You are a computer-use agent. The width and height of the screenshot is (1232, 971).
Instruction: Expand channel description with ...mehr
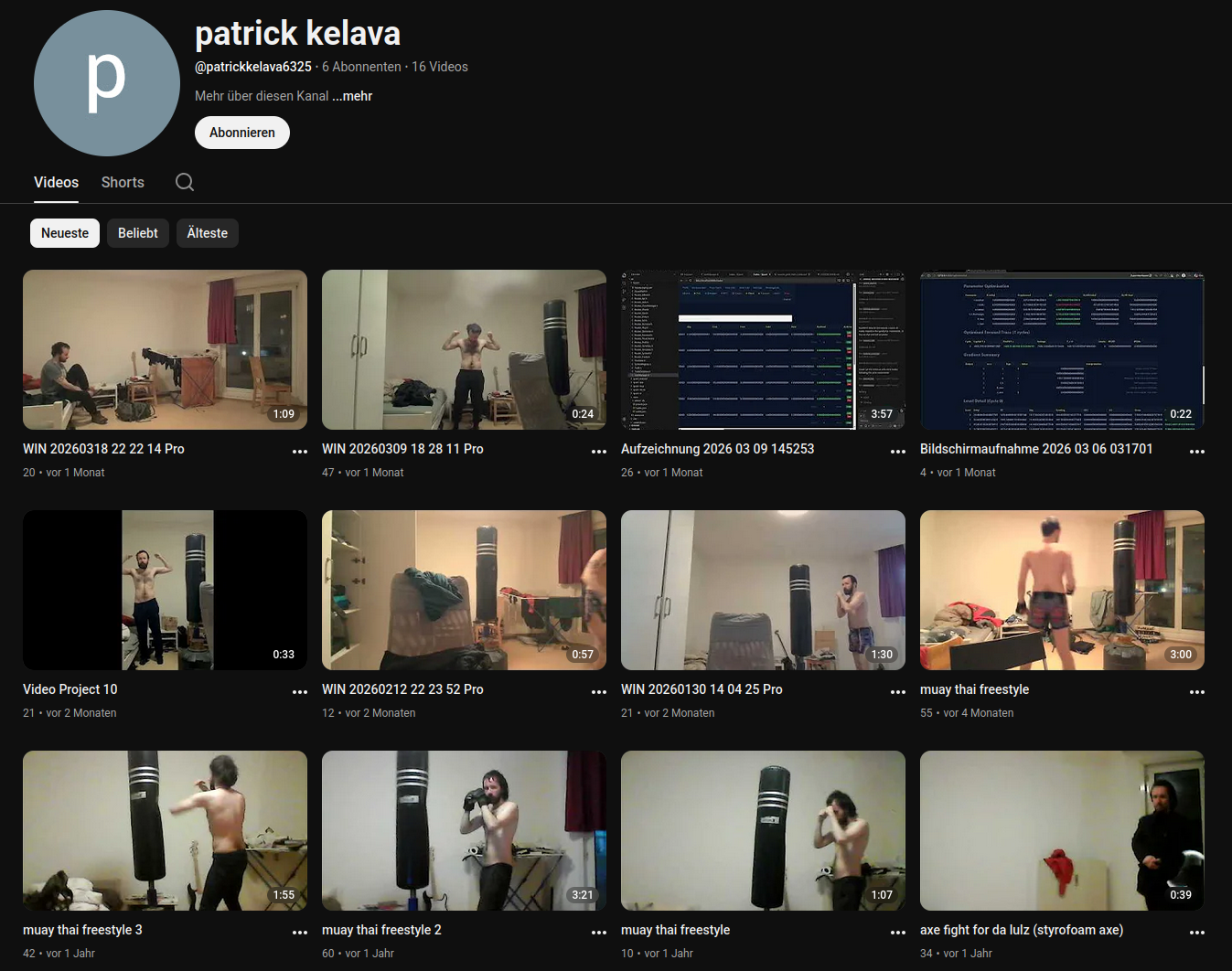[352, 96]
